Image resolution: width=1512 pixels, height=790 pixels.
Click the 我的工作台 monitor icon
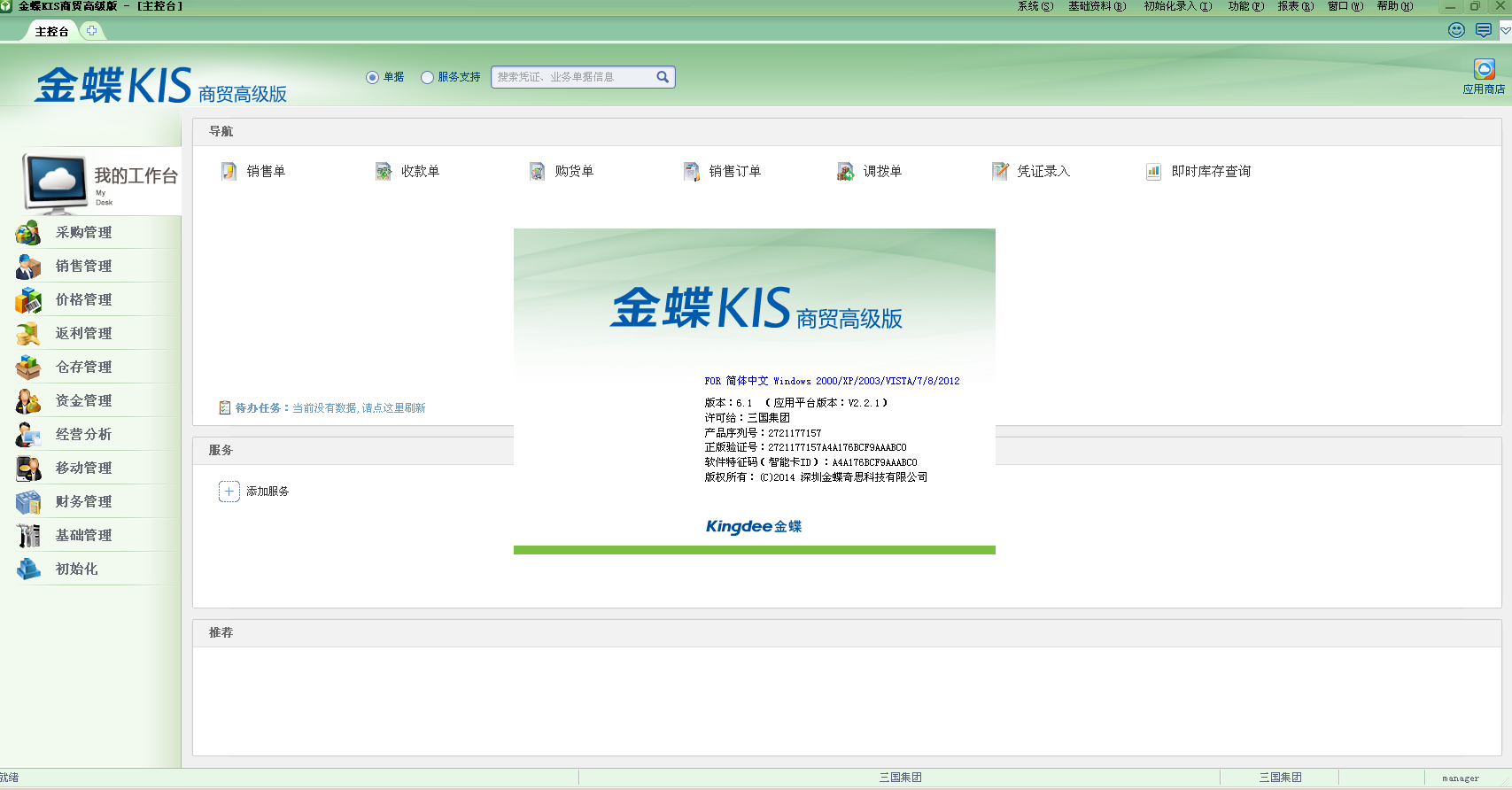(x=56, y=183)
